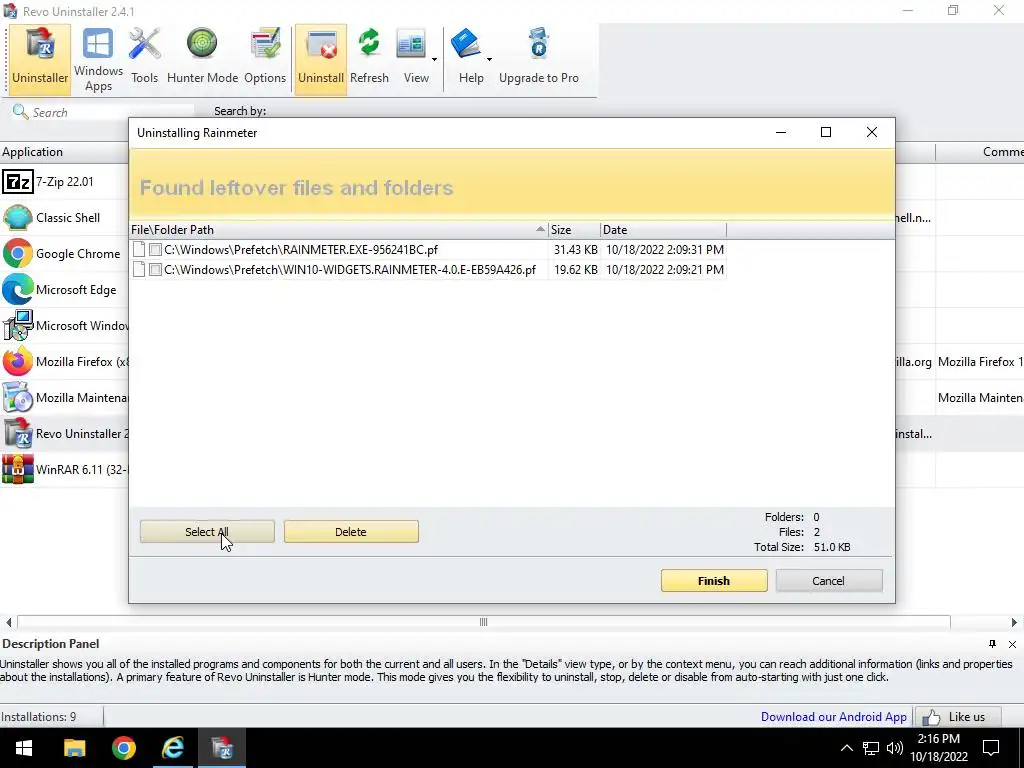1024x768 pixels.
Task: Open the notification center icon
Action: pyautogui.click(x=991, y=748)
